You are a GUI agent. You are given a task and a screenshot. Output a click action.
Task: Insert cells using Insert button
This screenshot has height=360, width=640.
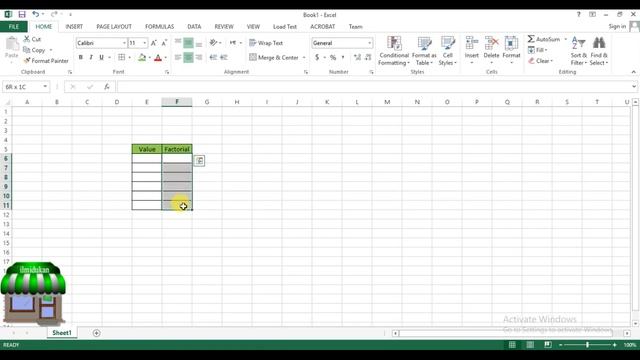click(471, 51)
